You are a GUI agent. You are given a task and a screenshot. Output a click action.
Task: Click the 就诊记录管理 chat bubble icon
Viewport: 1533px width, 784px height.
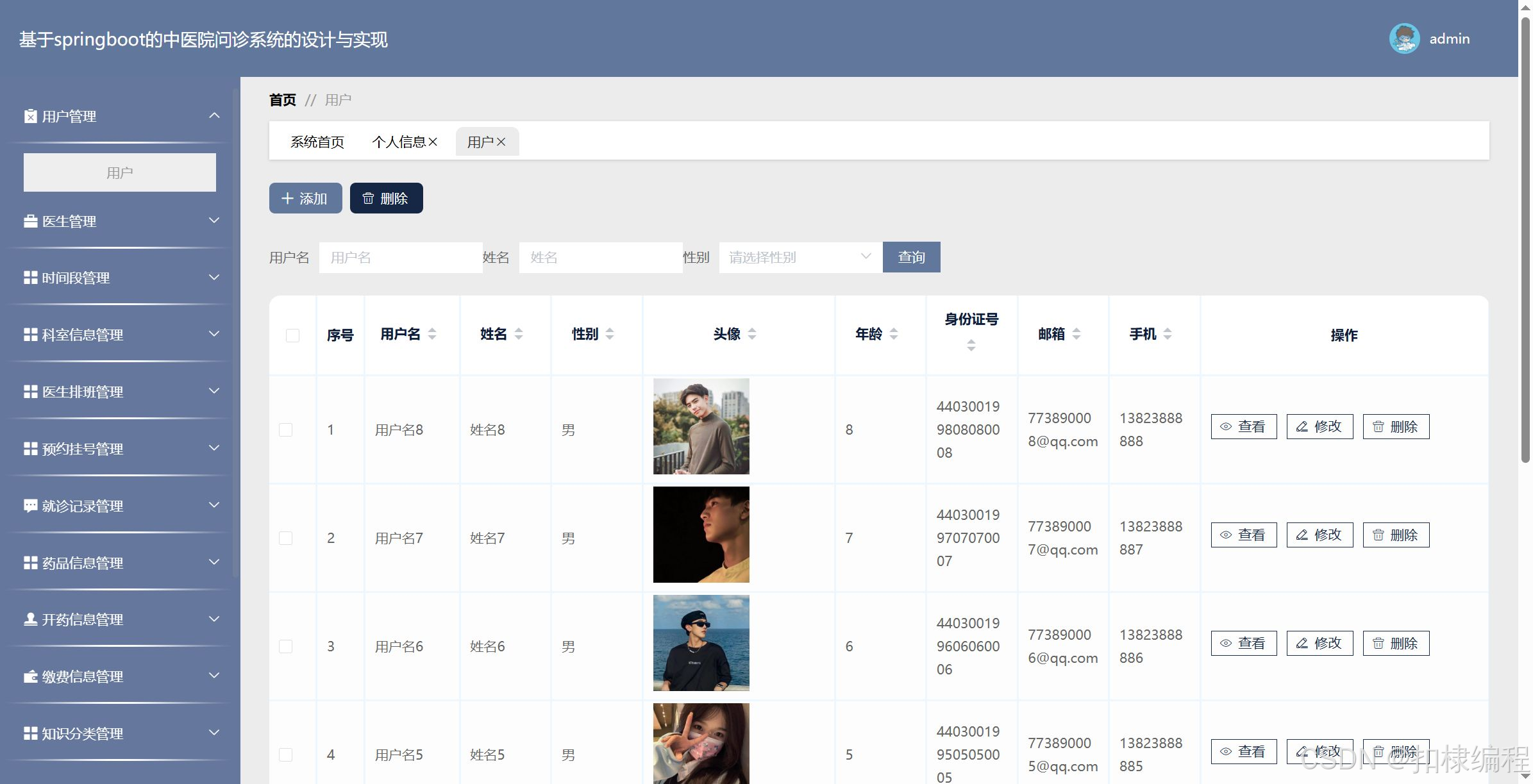coord(30,506)
